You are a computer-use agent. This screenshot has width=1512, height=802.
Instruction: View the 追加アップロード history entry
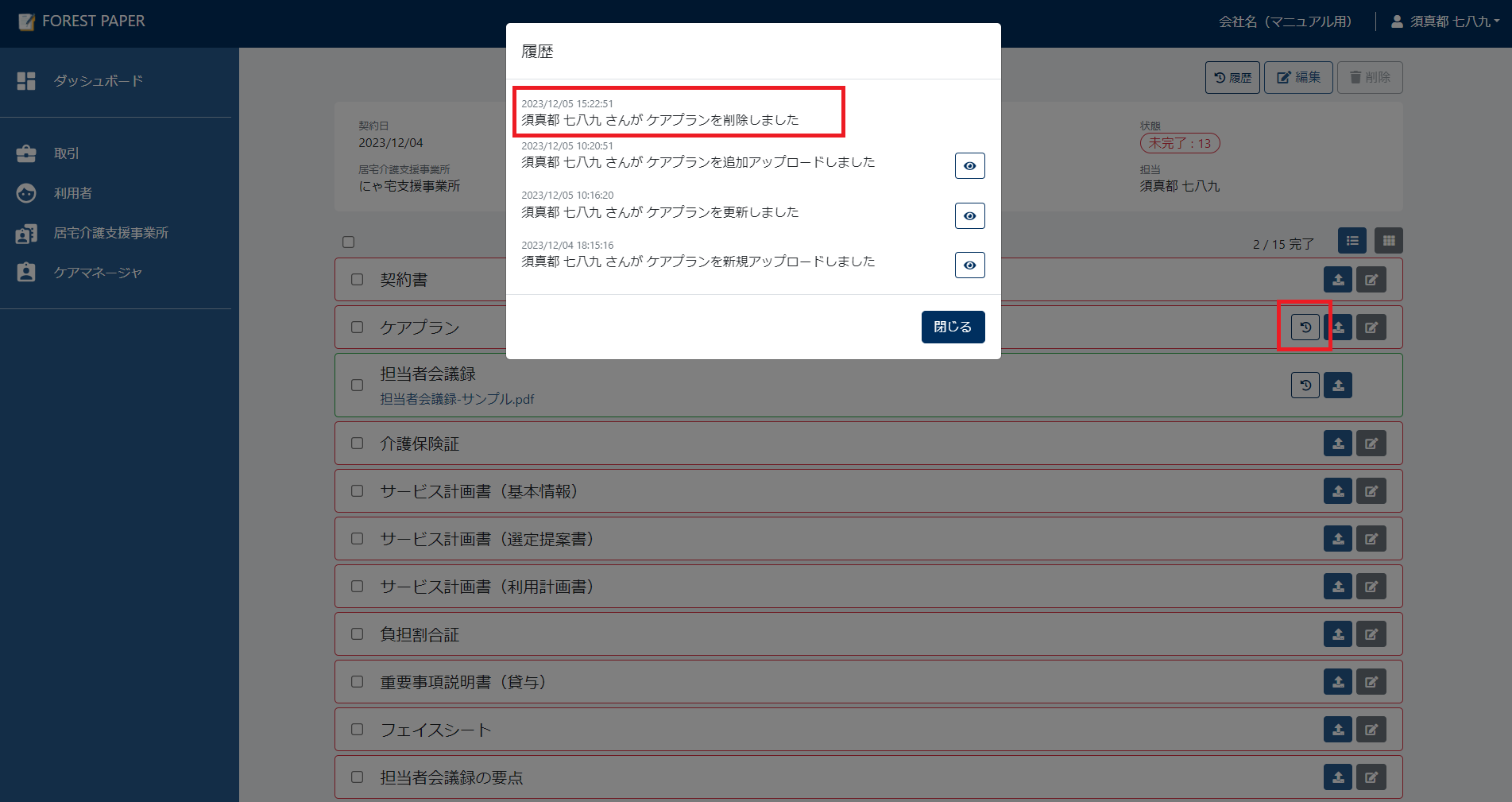point(969,166)
